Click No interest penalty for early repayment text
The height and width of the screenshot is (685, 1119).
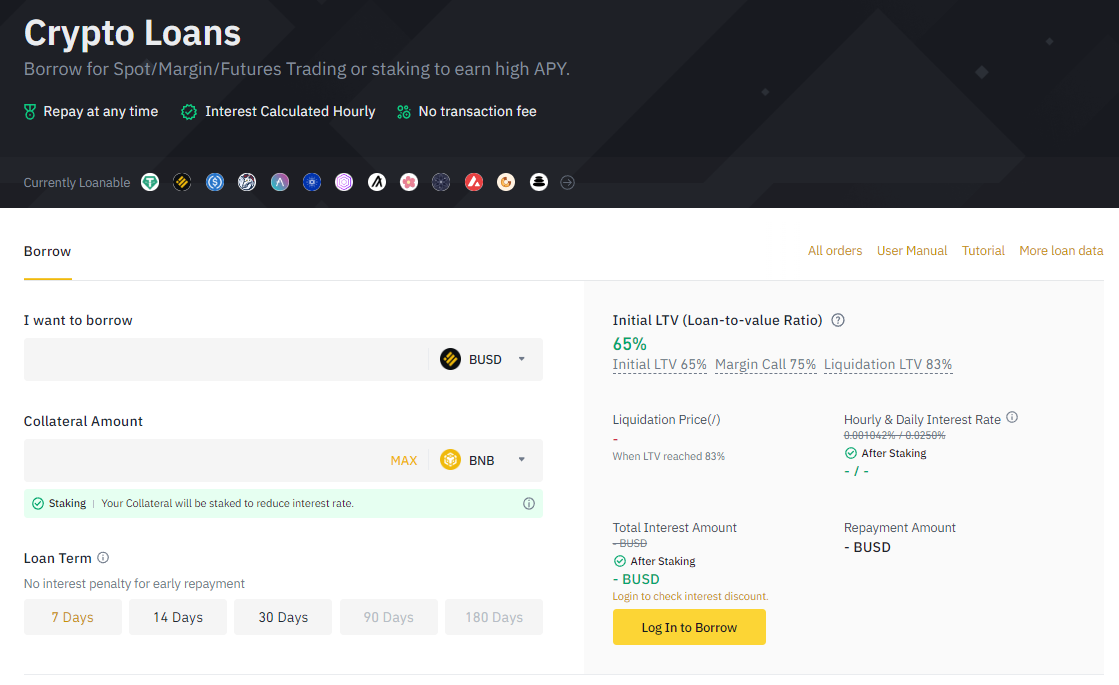tap(134, 584)
